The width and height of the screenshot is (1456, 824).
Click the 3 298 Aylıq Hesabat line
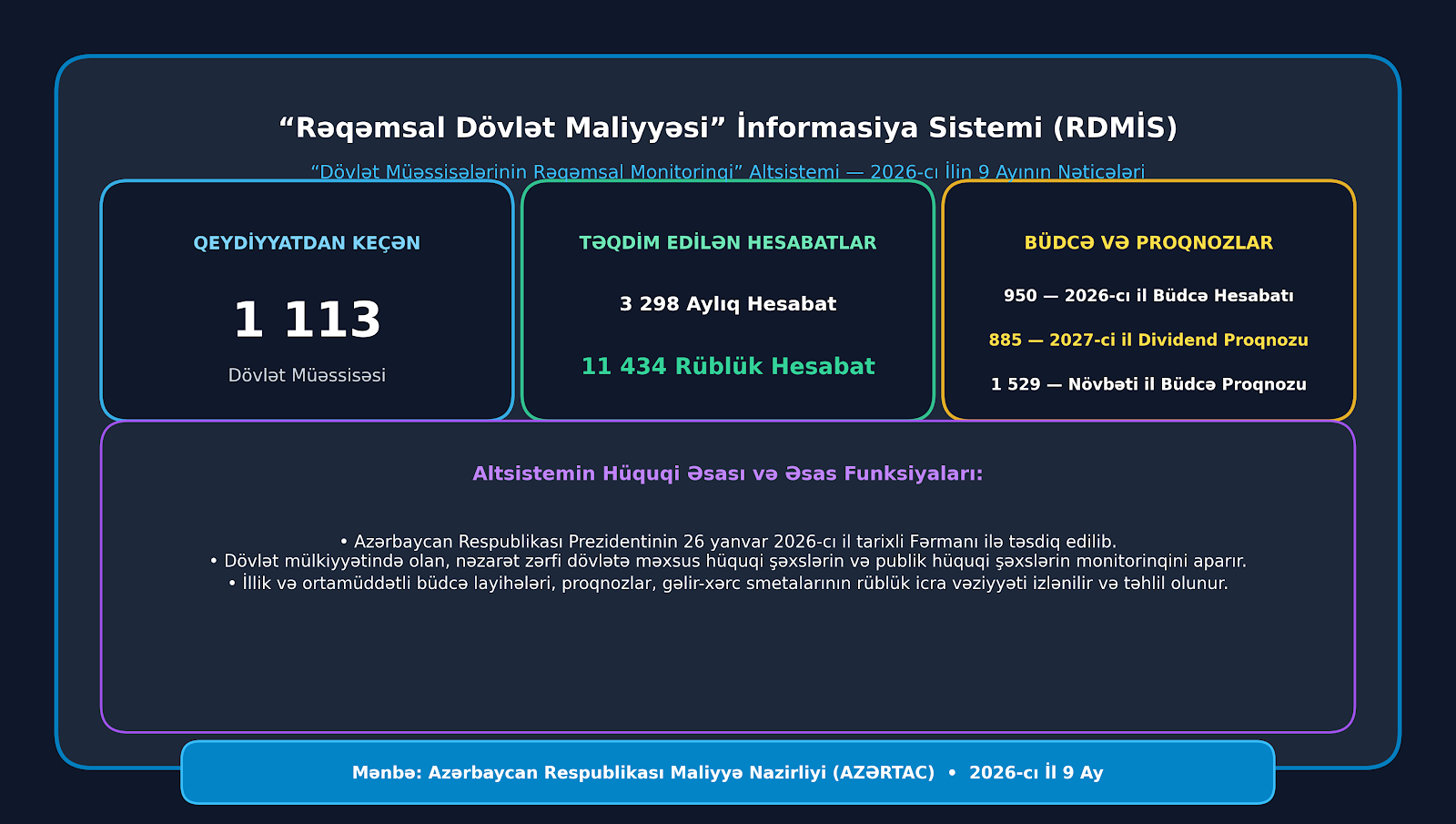click(x=728, y=304)
